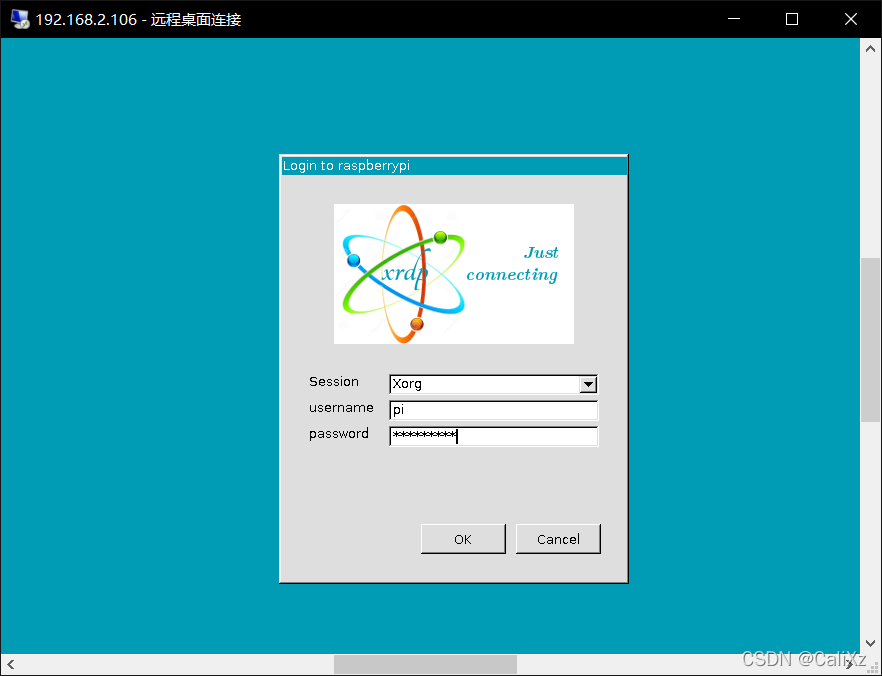The height and width of the screenshot is (676, 882).
Task: Click the 'Login to raspberrypi' dialog title
Action: [346, 166]
